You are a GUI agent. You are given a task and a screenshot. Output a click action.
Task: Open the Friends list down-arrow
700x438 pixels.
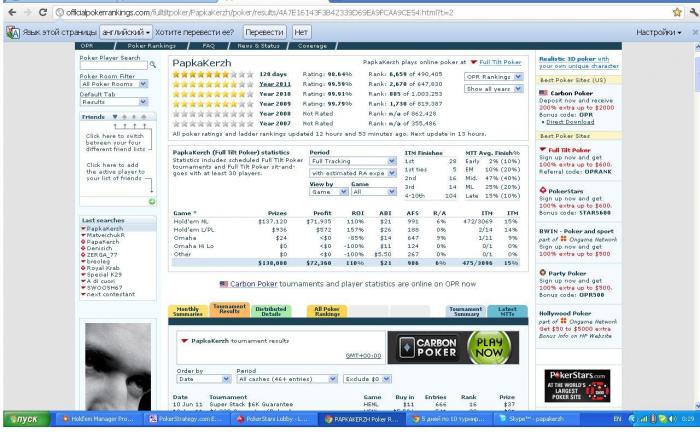(x=115, y=117)
